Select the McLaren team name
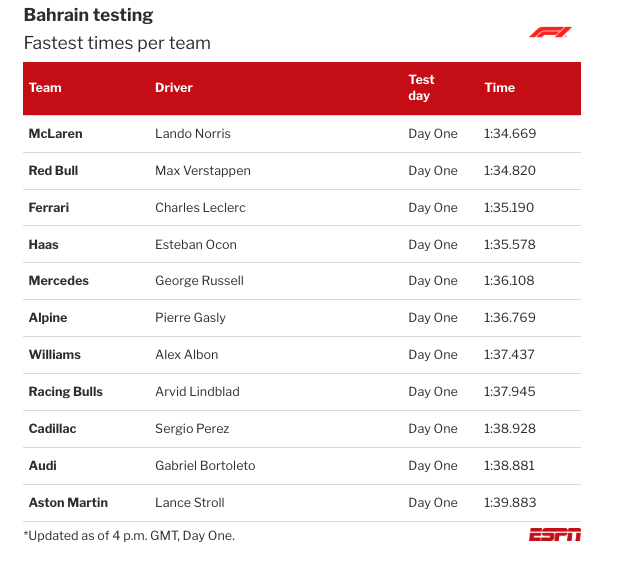The height and width of the screenshot is (570, 634). click(x=56, y=134)
